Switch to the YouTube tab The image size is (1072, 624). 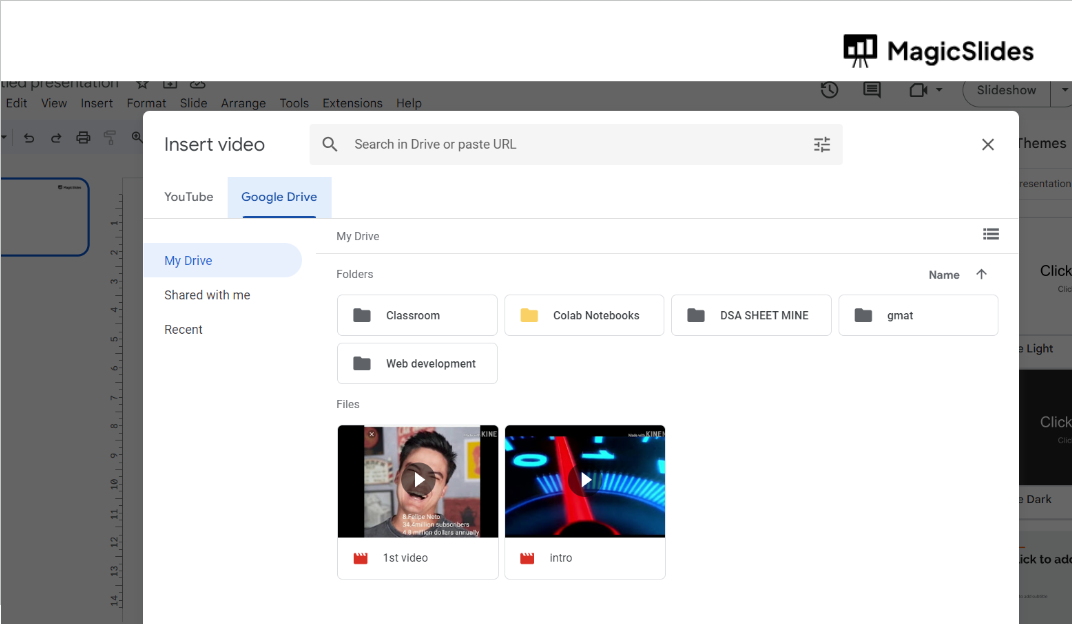click(189, 197)
